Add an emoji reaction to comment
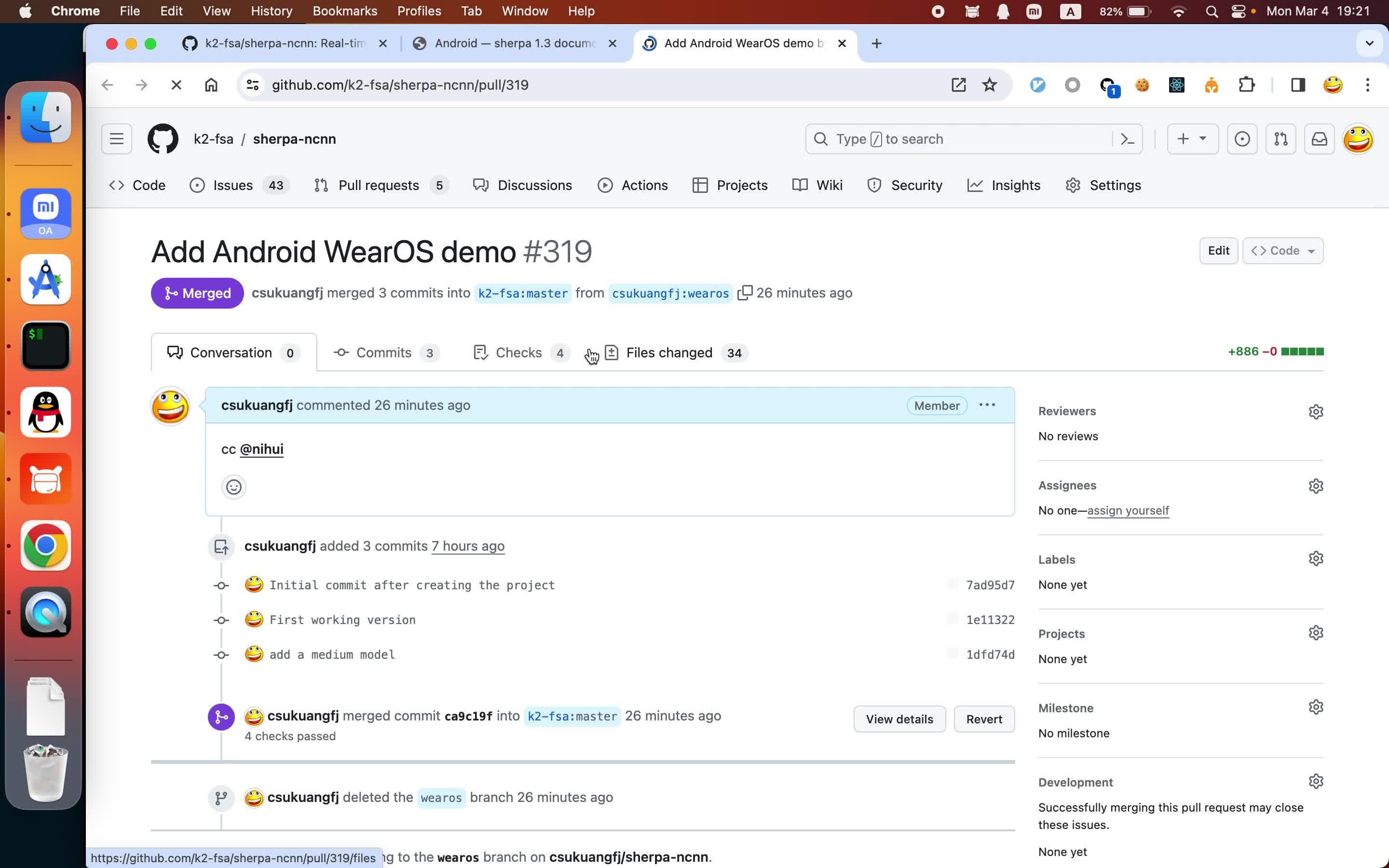 233,487
